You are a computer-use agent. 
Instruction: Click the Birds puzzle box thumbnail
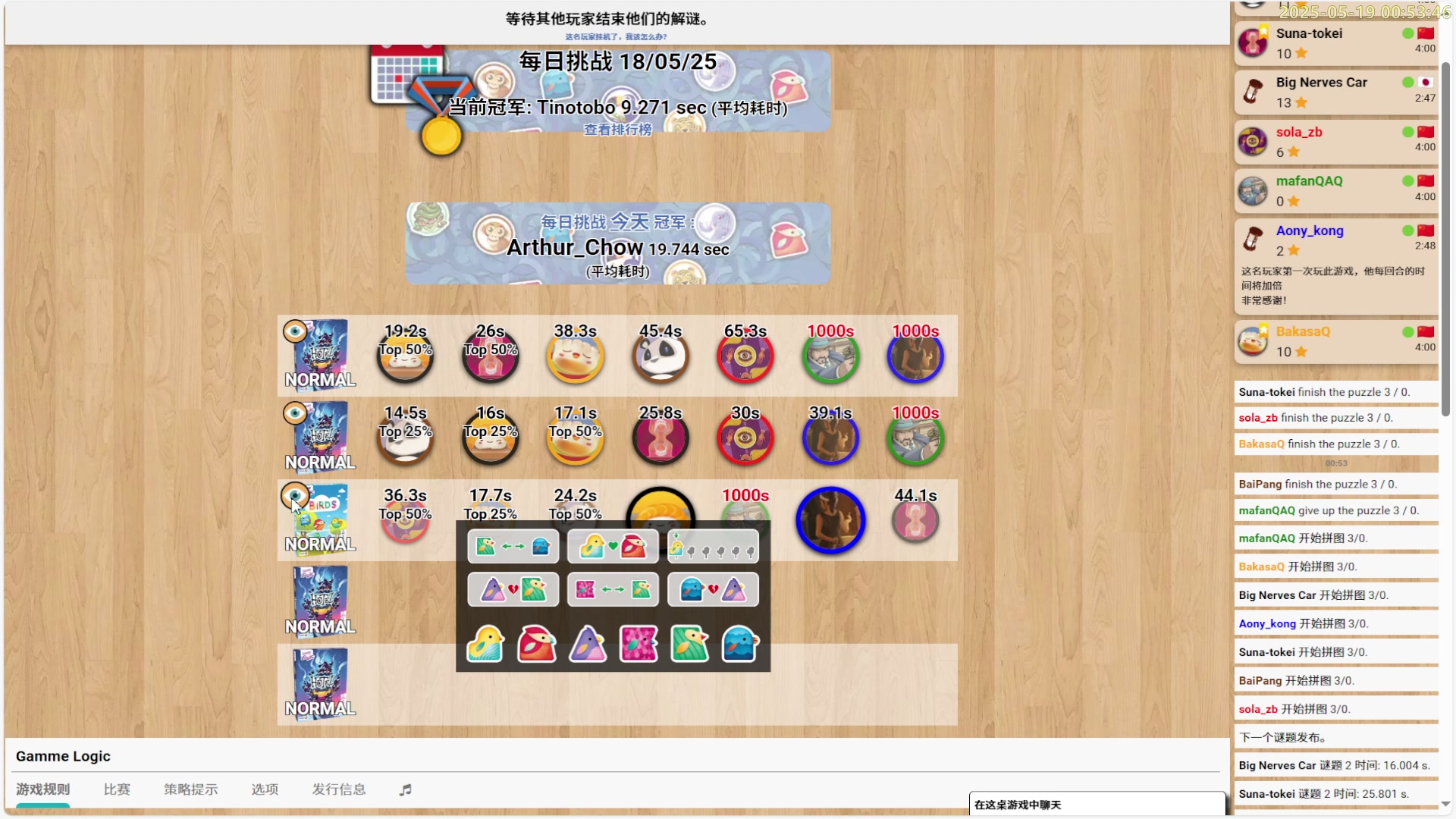point(322,520)
